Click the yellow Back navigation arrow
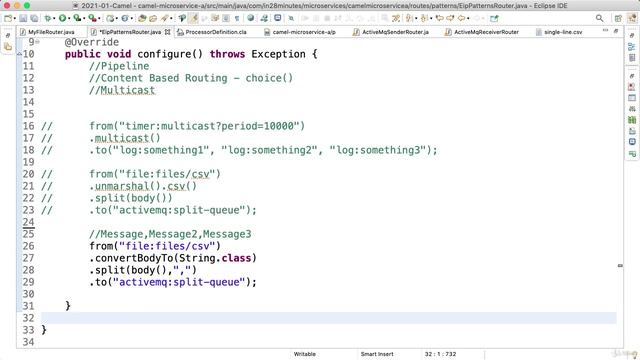 (461, 18)
